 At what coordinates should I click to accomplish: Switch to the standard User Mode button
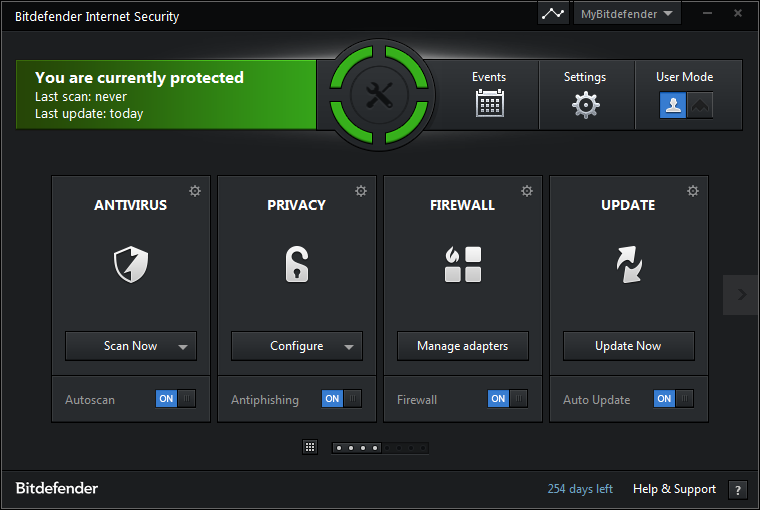tap(672, 105)
